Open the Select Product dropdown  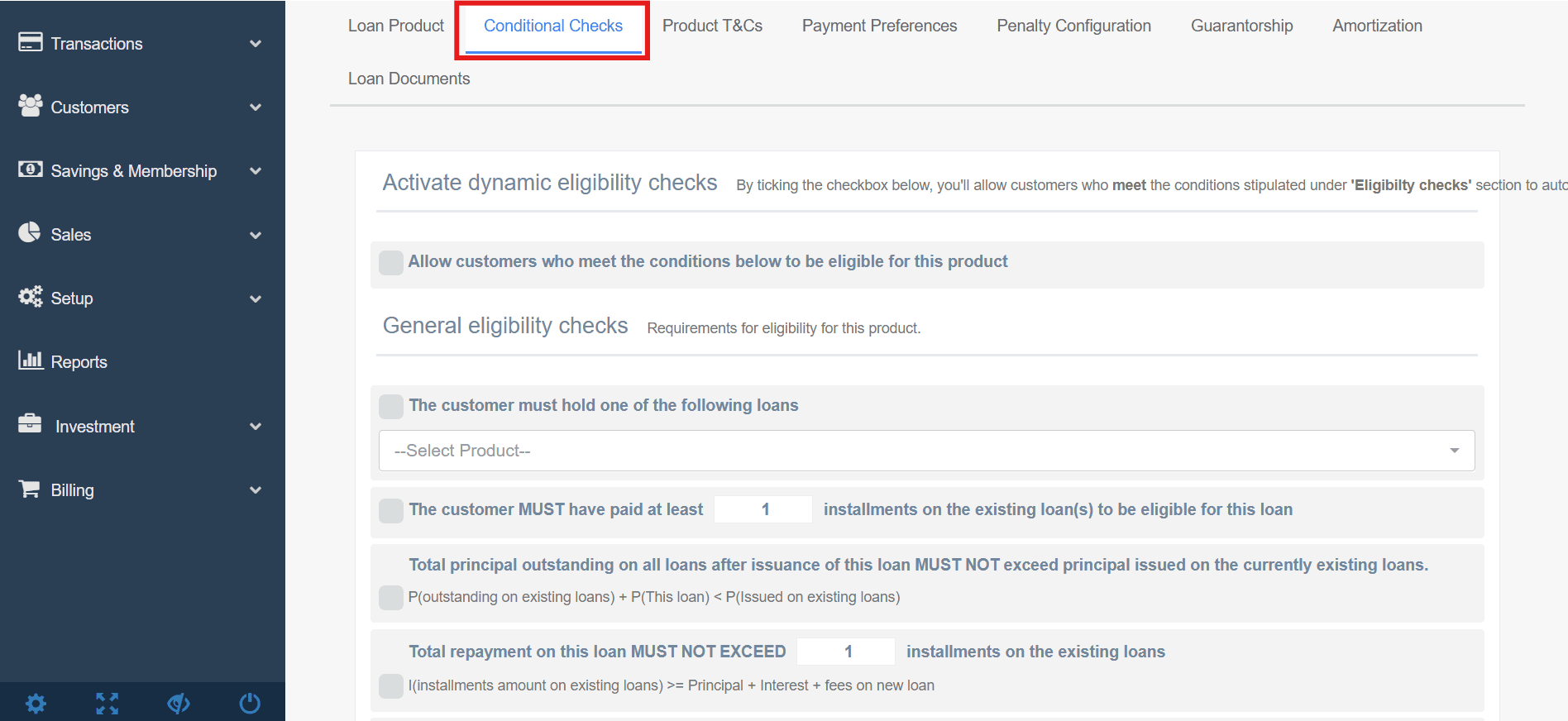[x=926, y=451]
